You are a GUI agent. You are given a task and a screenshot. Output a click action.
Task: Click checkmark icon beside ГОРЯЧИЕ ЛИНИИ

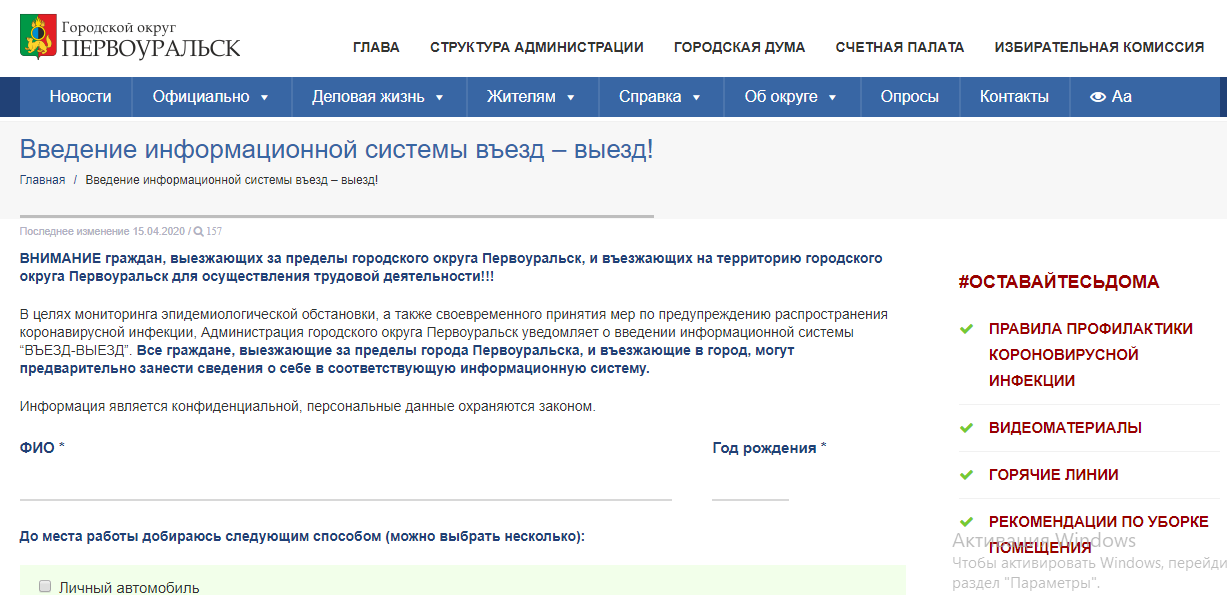(966, 475)
